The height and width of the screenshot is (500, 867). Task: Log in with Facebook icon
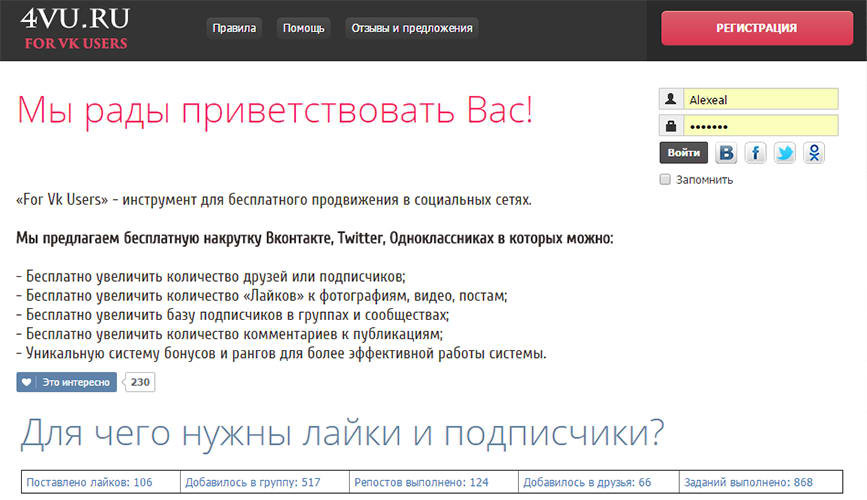point(755,153)
